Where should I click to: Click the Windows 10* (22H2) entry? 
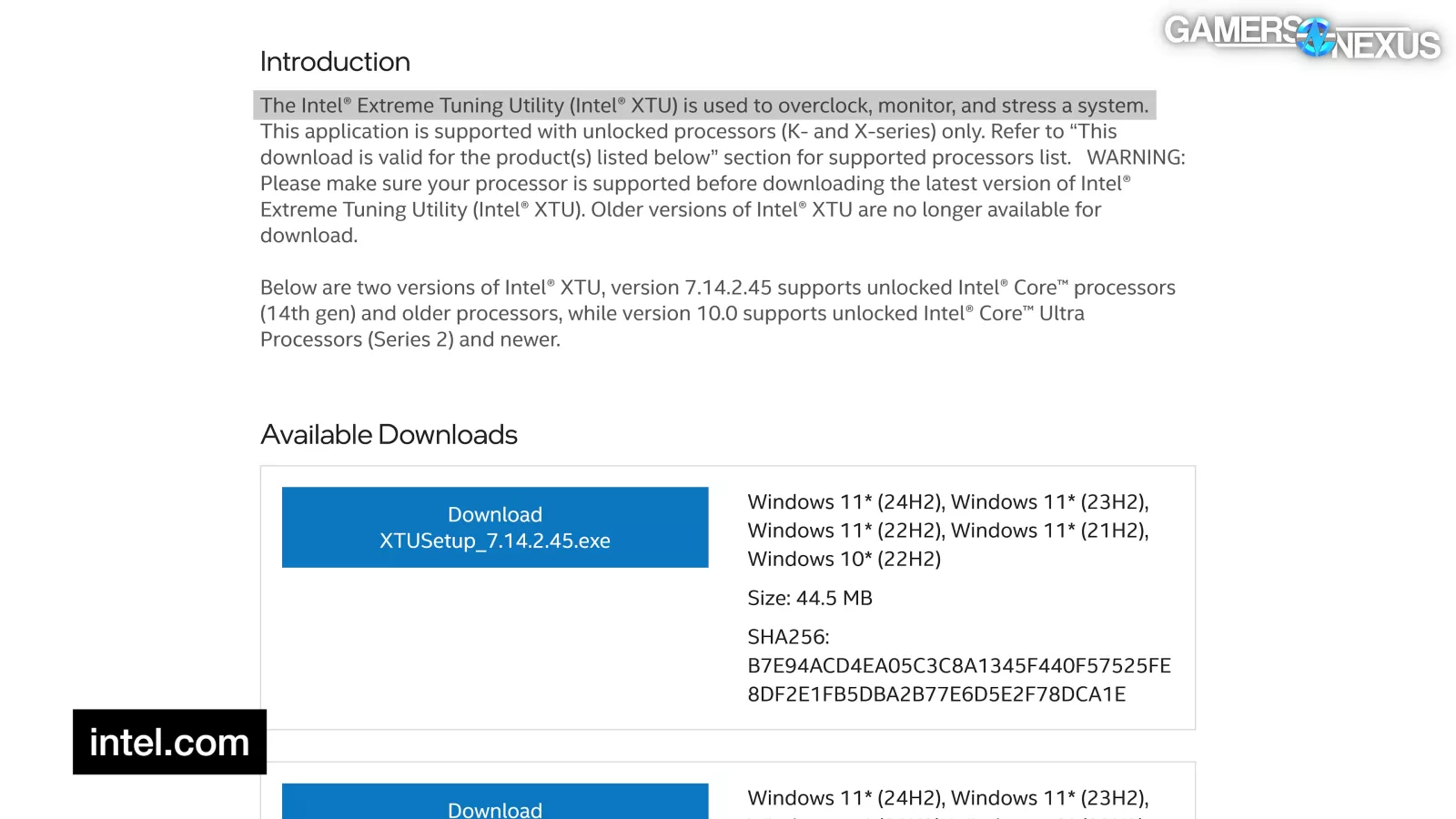(844, 559)
